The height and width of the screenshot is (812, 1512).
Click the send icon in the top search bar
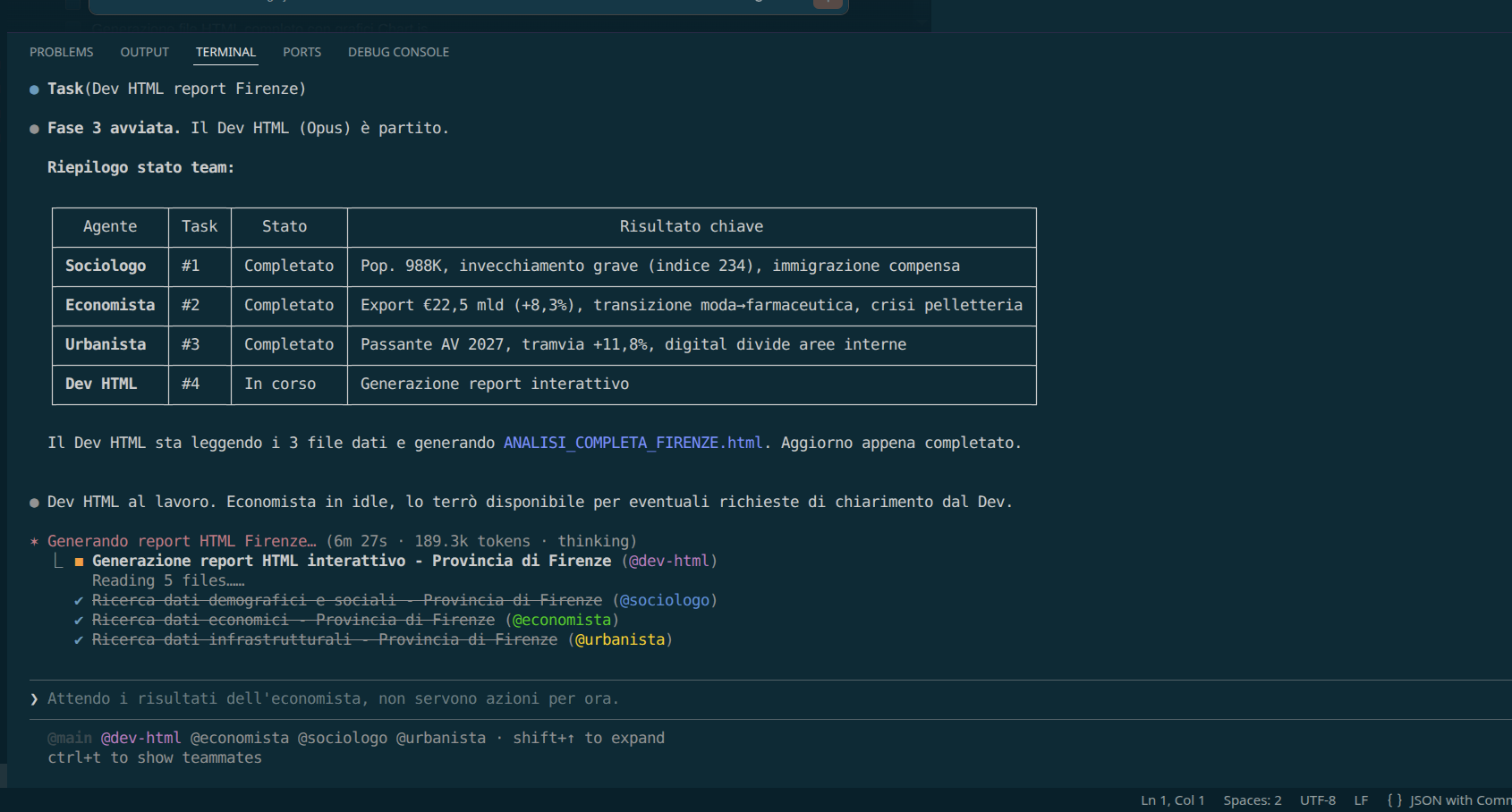pyautogui.click(x=828, y=4)
